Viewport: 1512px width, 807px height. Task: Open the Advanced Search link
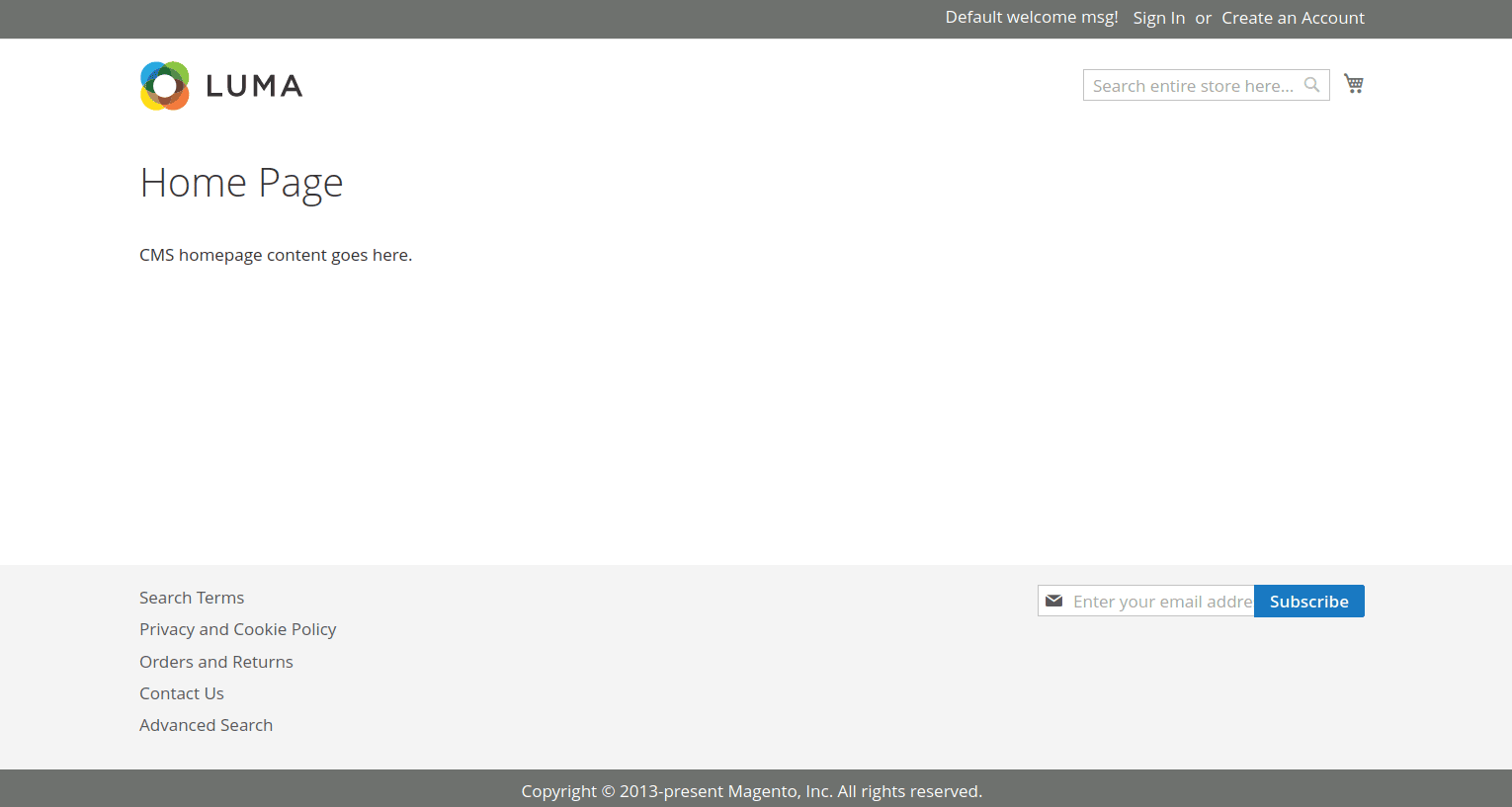point(207,725)
